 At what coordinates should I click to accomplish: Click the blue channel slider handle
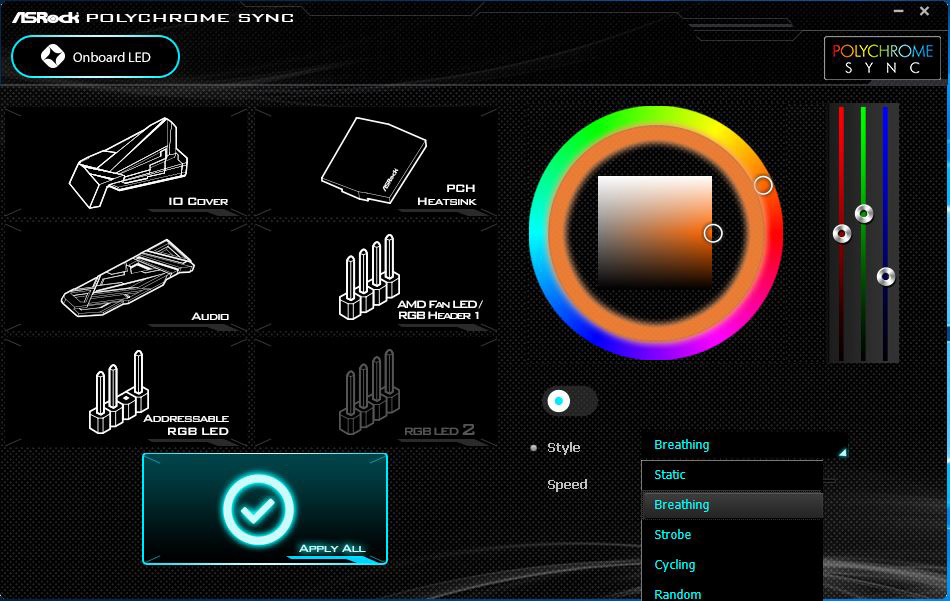click(x=886, y=277)
